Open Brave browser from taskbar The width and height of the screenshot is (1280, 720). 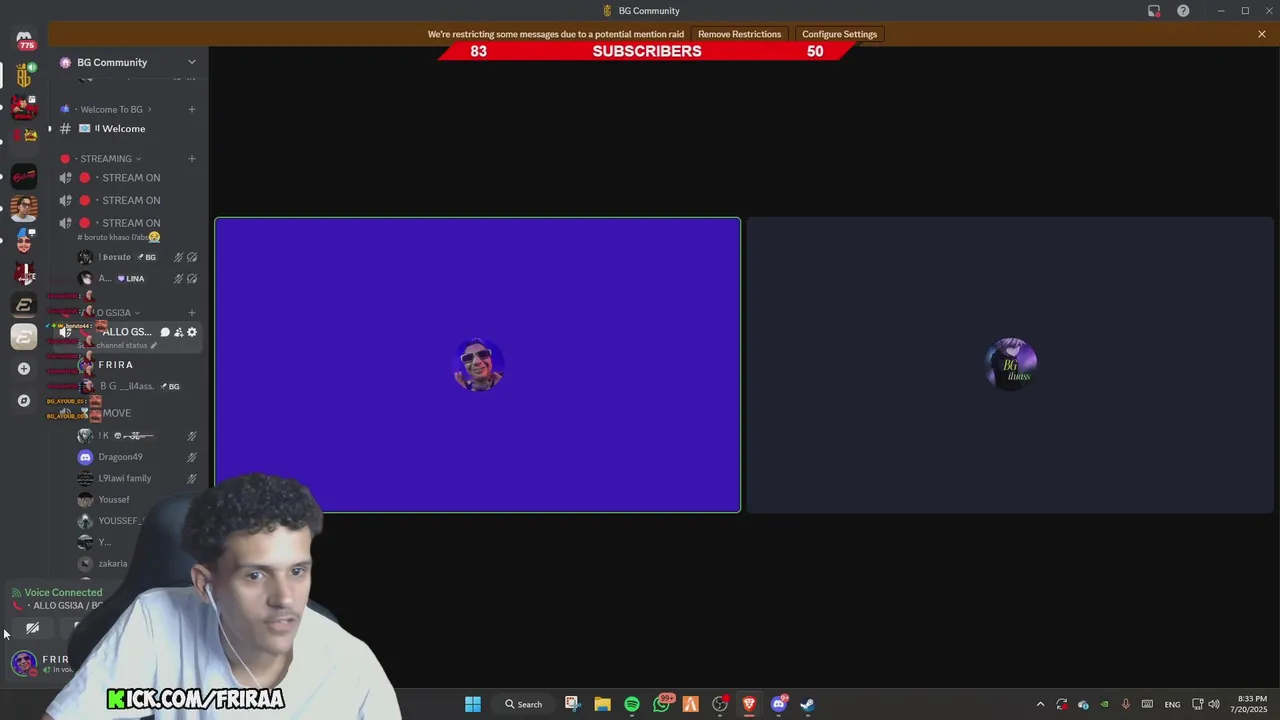click(749, 704)
